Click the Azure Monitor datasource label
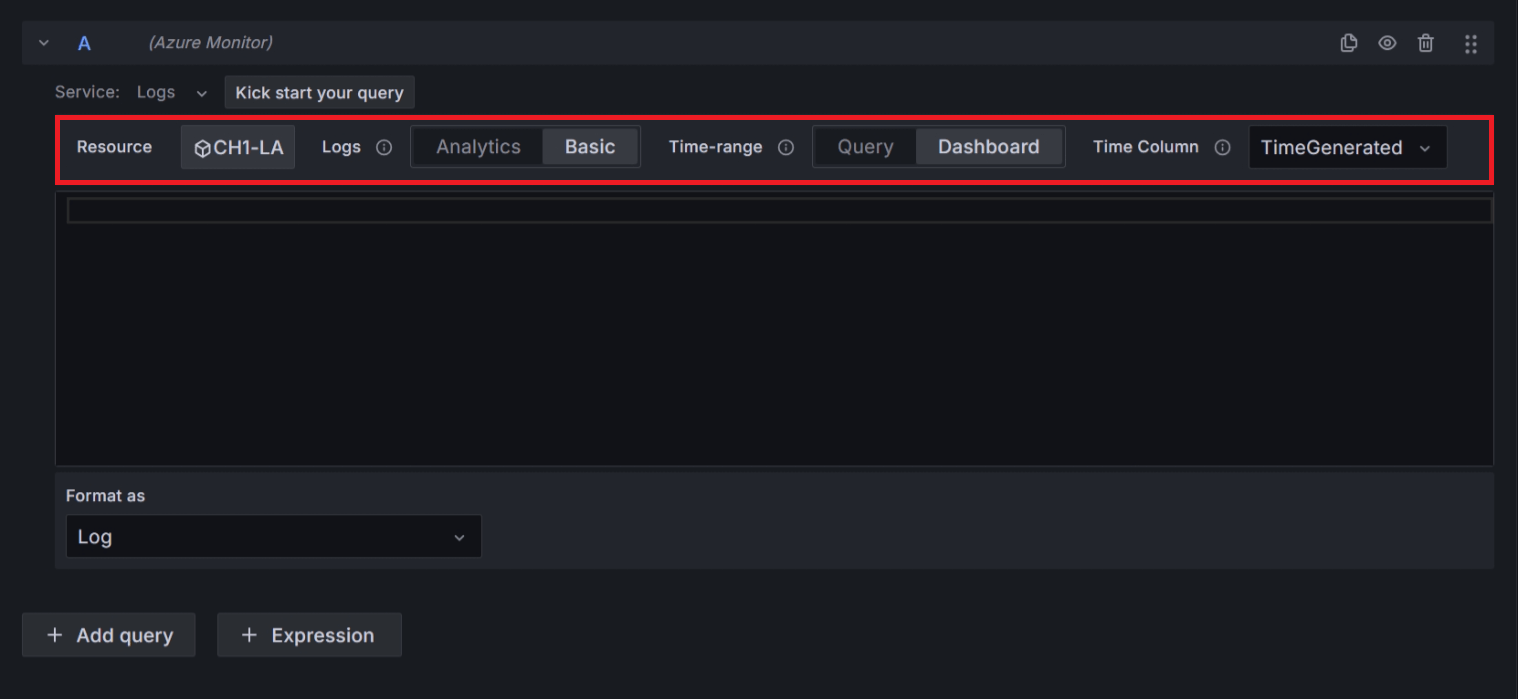The width and height of the screenshot is (1518, 699). pyautogui.click(x=210, y=43)
